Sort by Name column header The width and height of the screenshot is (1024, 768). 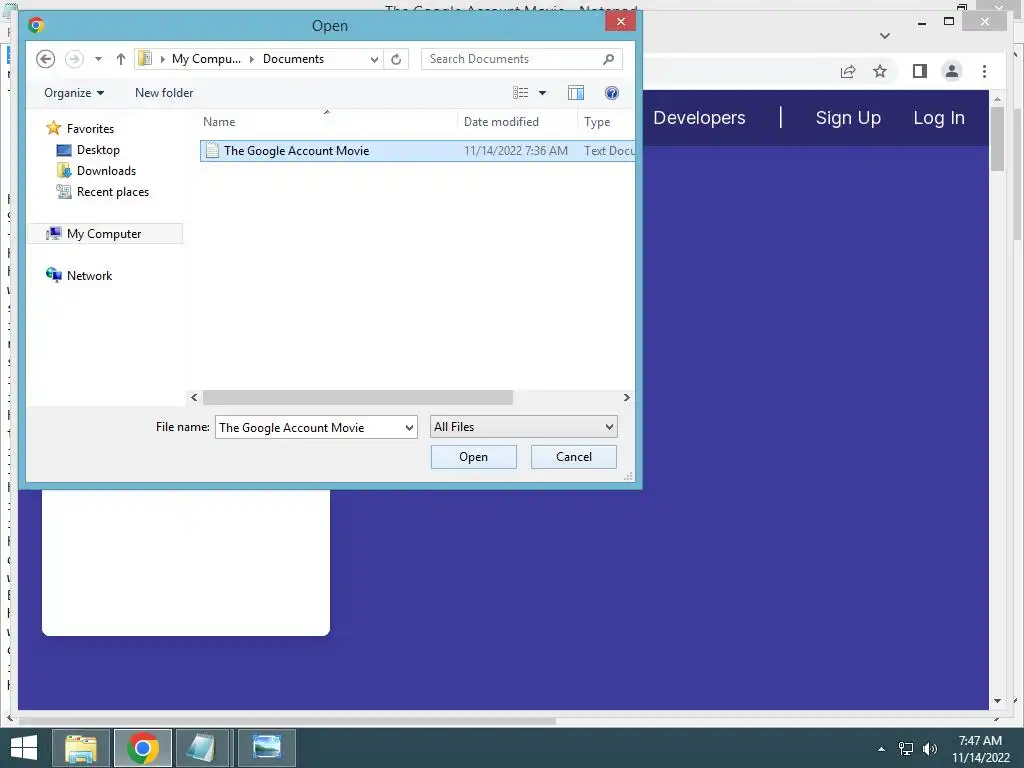(x=219, y=121)
